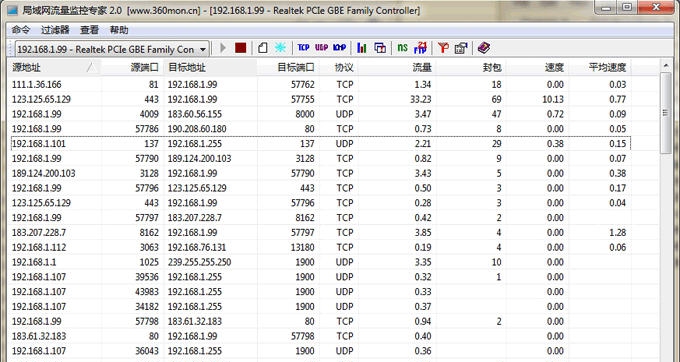Viewport: 680px width, 362px height.
Task: Click traffic value 3.85 cell
Action: (423, 232)
